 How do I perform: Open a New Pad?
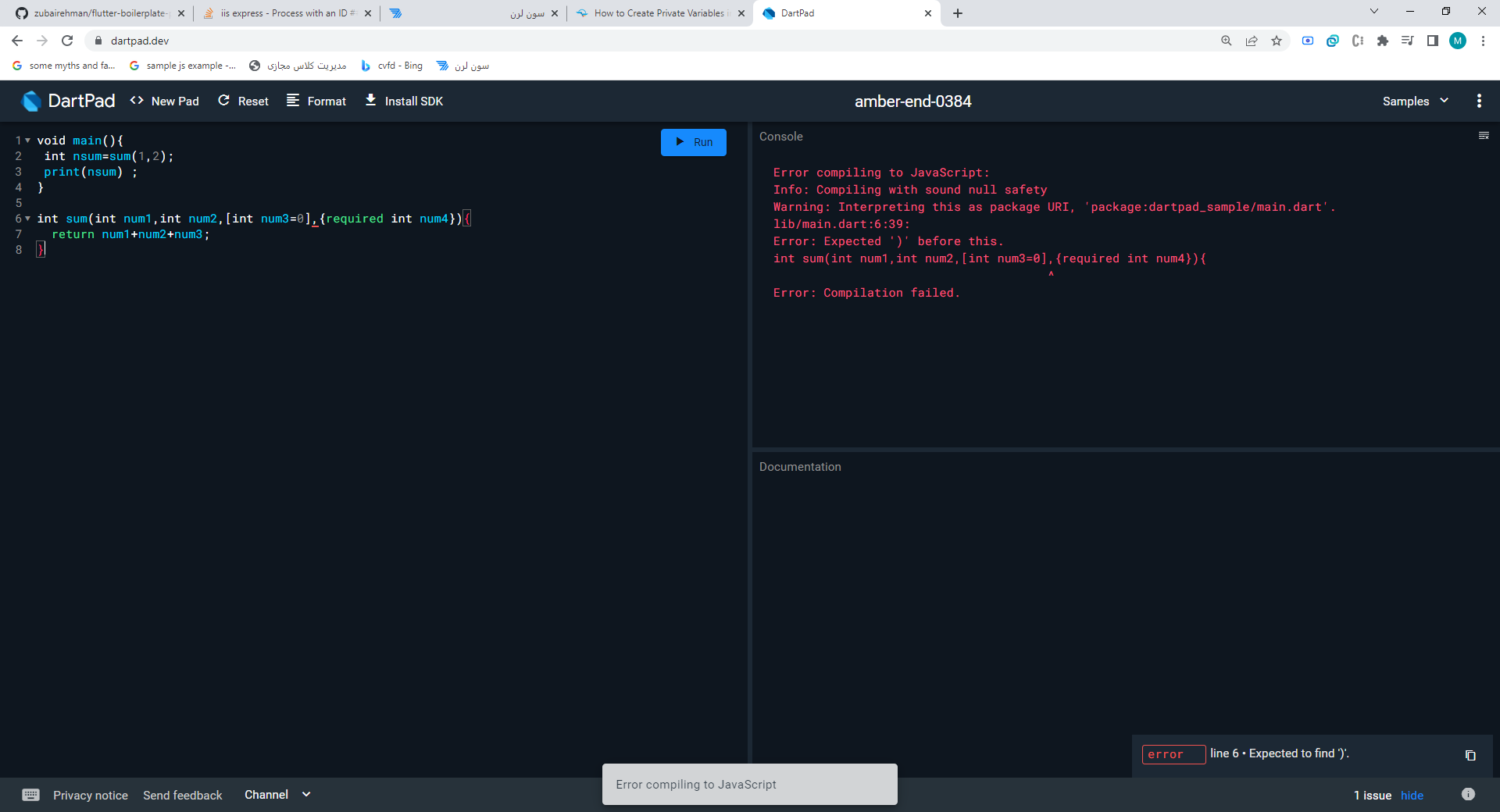click(x=165, y=101)
